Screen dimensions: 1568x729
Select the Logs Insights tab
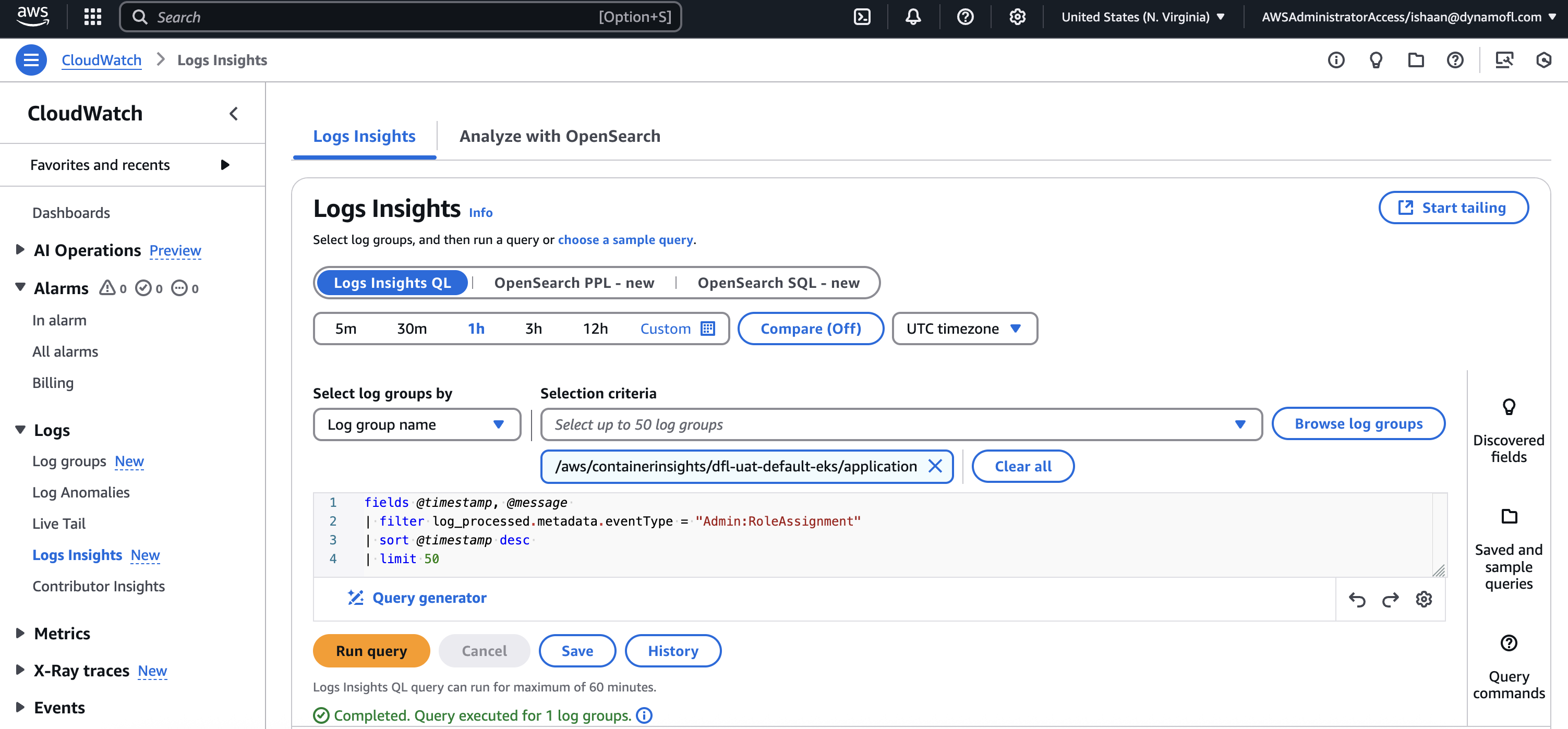click(364, 136)
